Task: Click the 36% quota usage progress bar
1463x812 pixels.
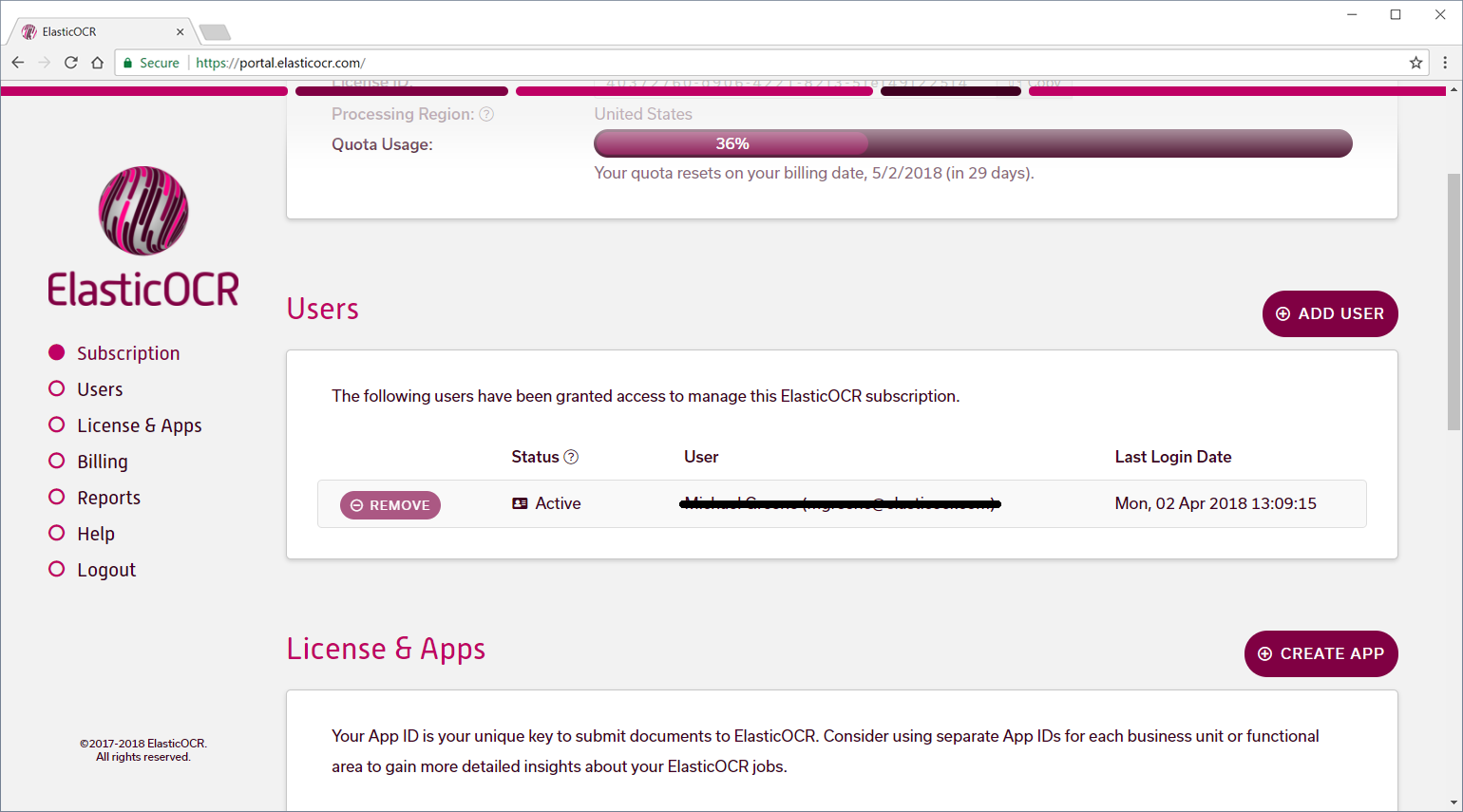Action: click(973, 143)
